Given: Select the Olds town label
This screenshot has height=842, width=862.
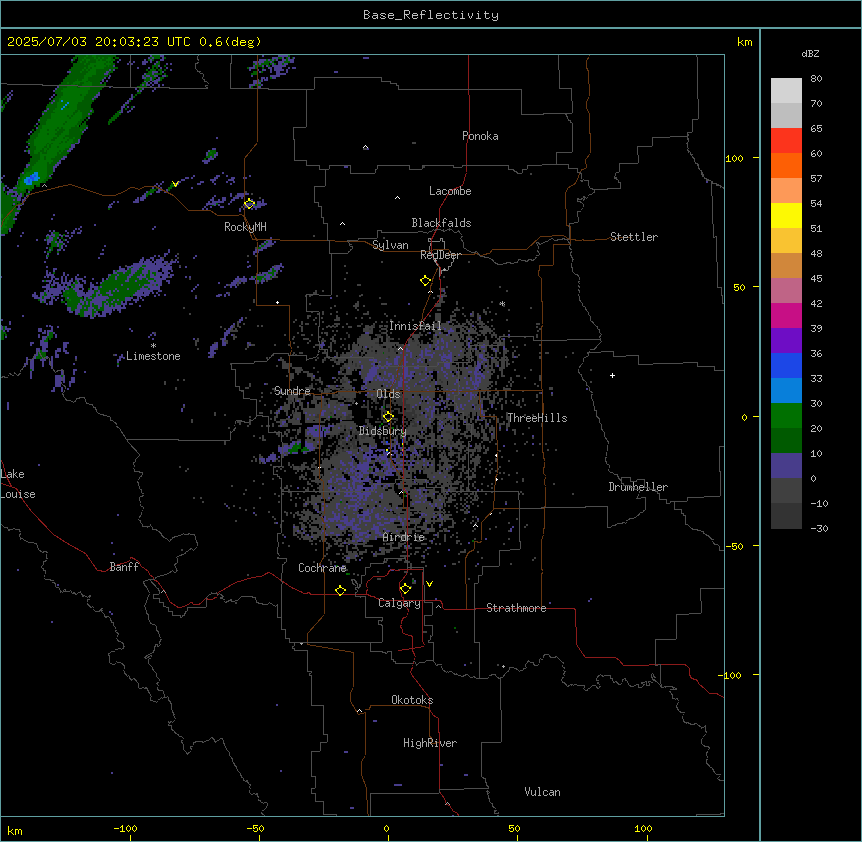Looking at the screenshot, I should coord(388,394).
